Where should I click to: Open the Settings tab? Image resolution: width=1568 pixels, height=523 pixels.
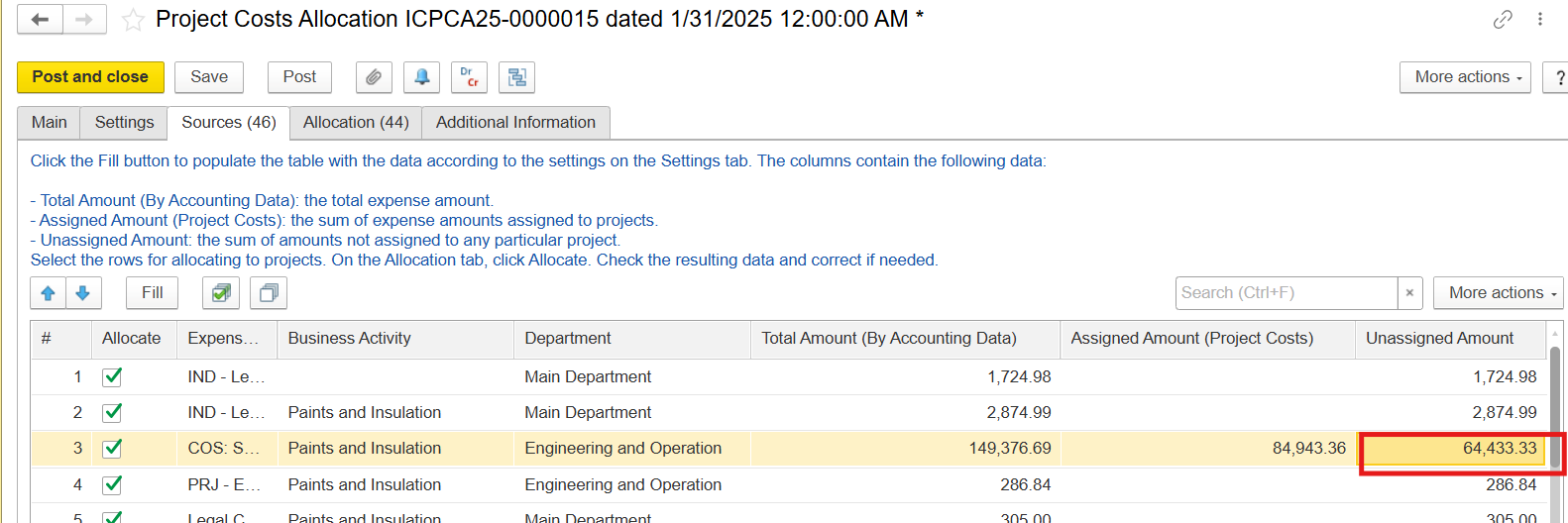124,123
